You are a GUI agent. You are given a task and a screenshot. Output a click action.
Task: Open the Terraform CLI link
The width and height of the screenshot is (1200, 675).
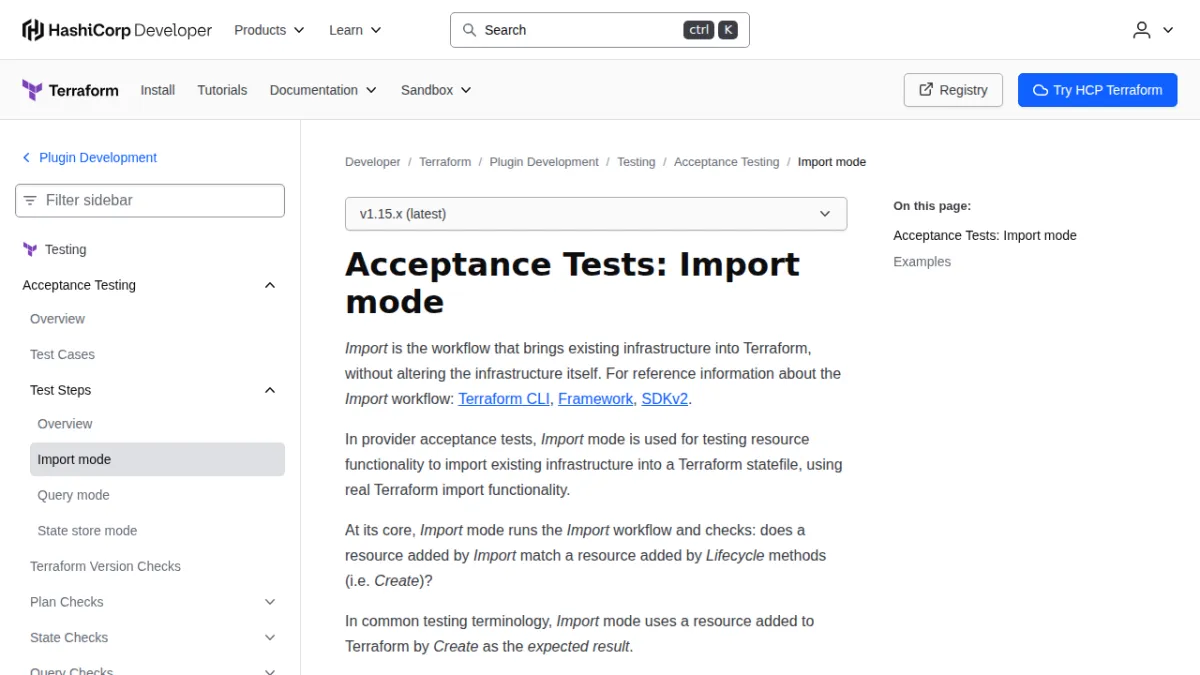(x=504, y=399)
